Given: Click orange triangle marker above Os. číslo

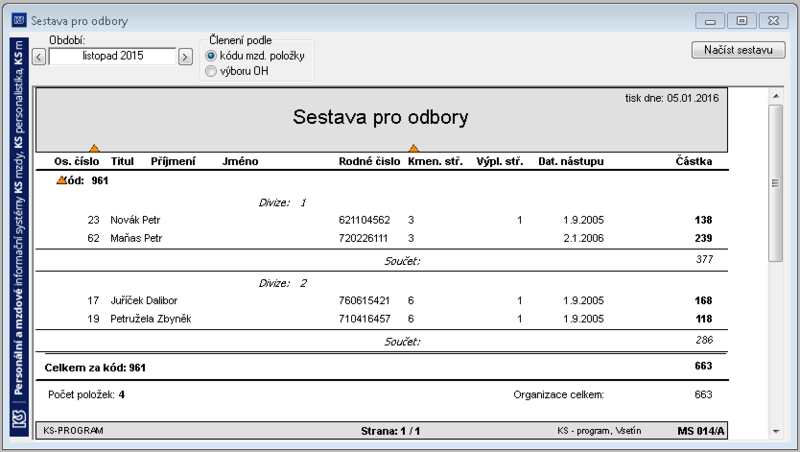Looking at the screenshot, I should click(x=94, y=148).
